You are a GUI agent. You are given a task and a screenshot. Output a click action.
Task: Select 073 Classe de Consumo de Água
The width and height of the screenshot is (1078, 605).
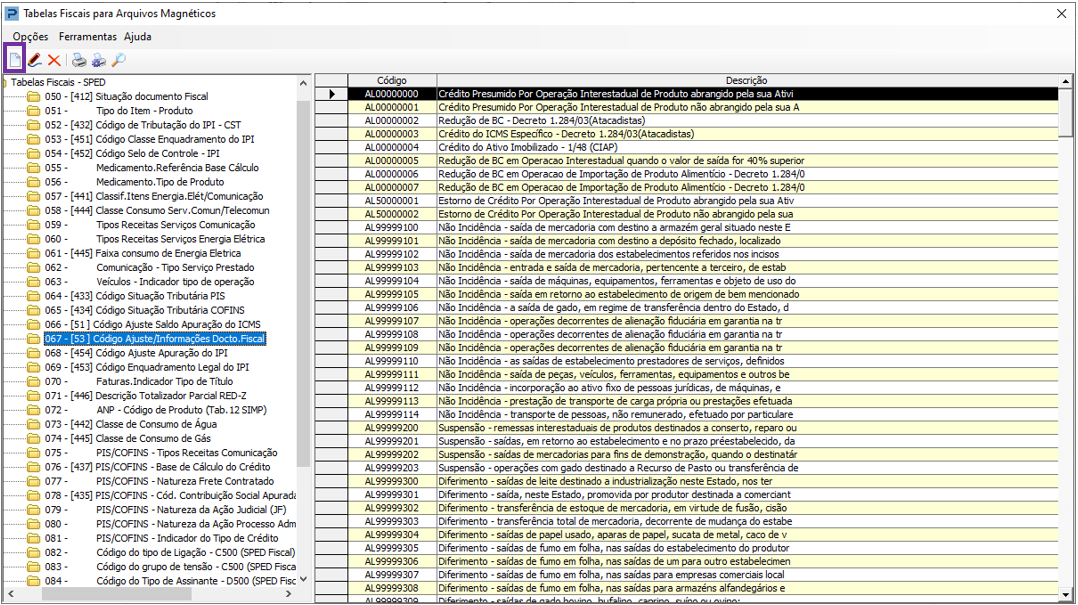(131, 424)
